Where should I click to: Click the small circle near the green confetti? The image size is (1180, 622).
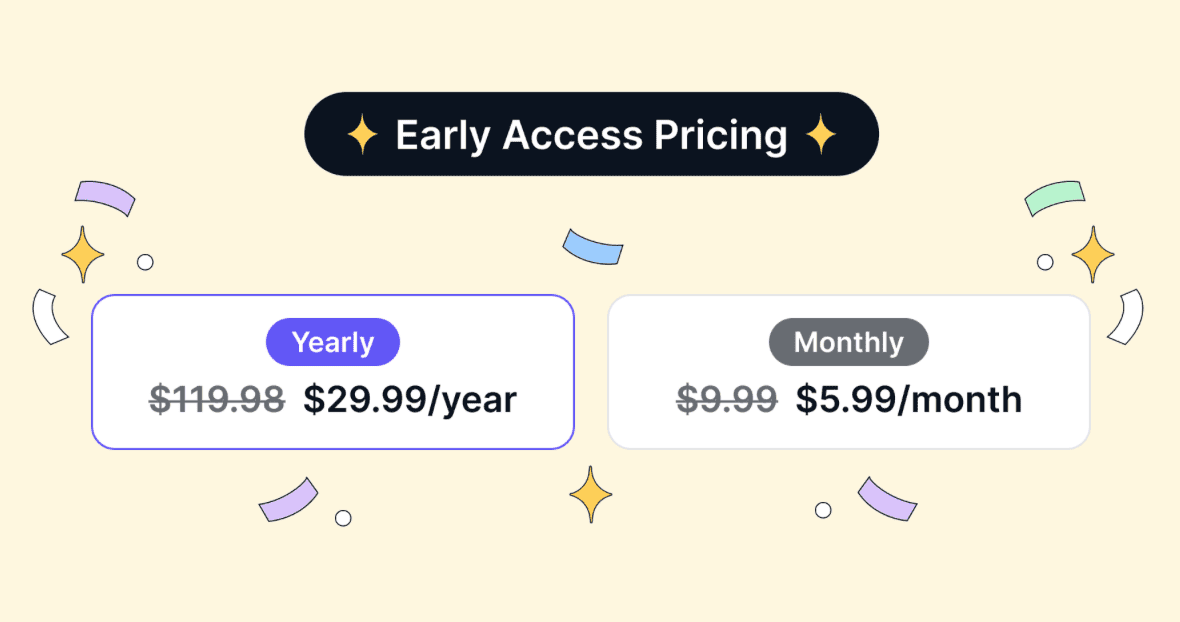point(1045,262)
